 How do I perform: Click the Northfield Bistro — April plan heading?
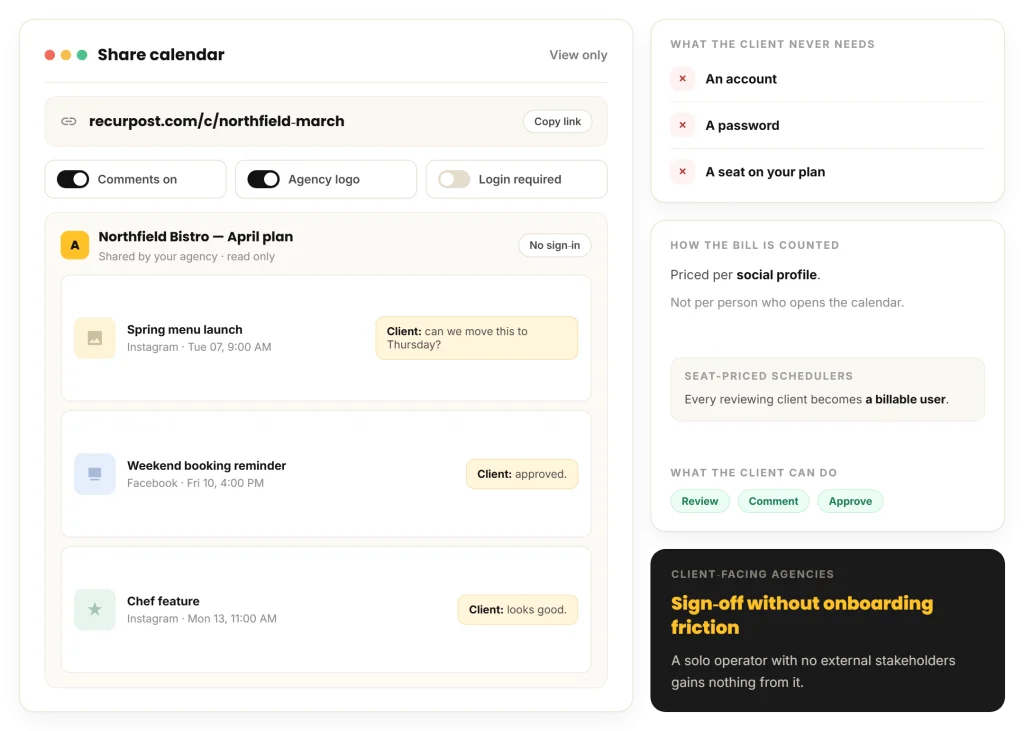(x=196, y=237)
